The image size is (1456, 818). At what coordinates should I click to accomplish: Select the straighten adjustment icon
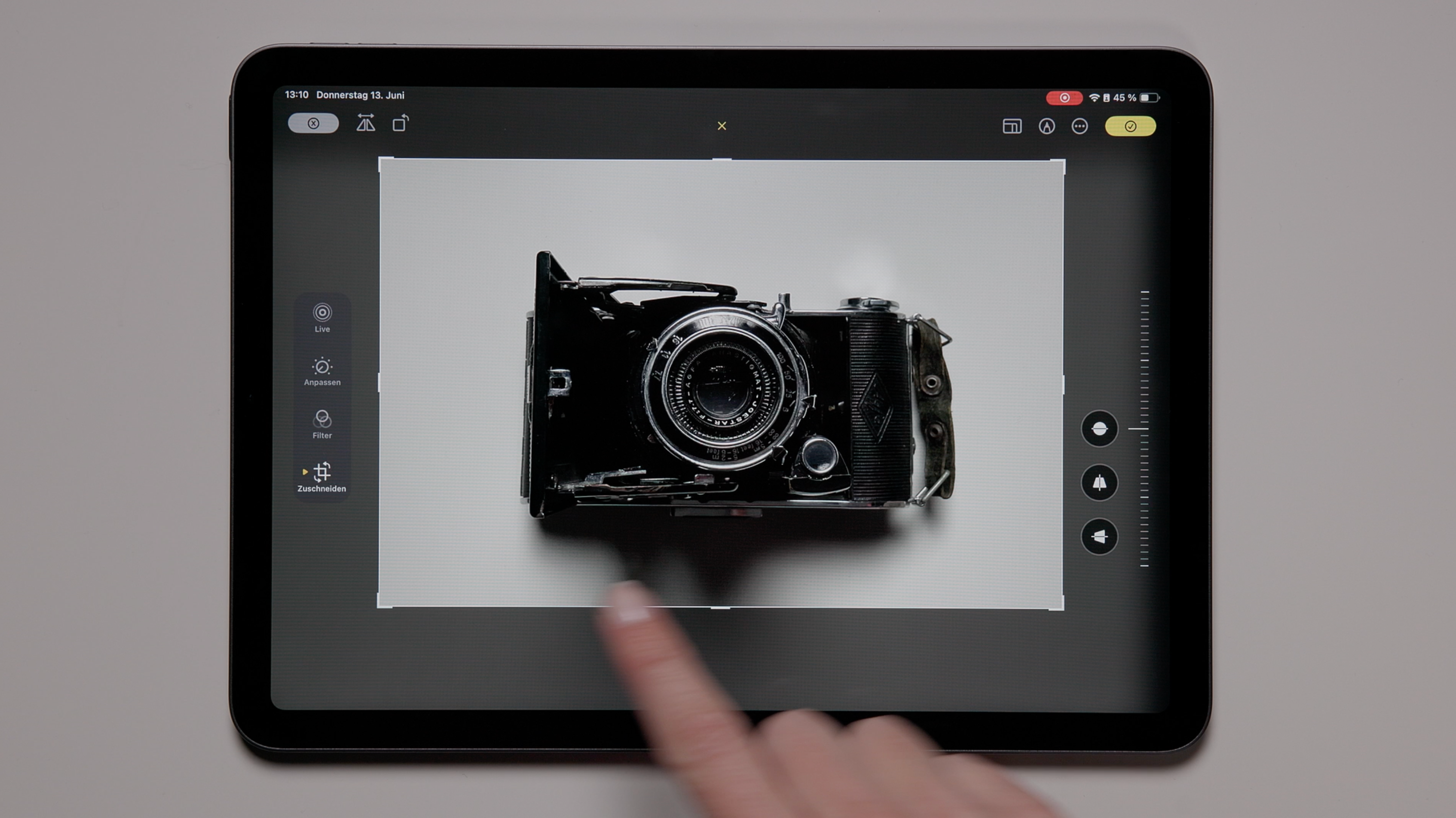click(x=1099, y=429)
